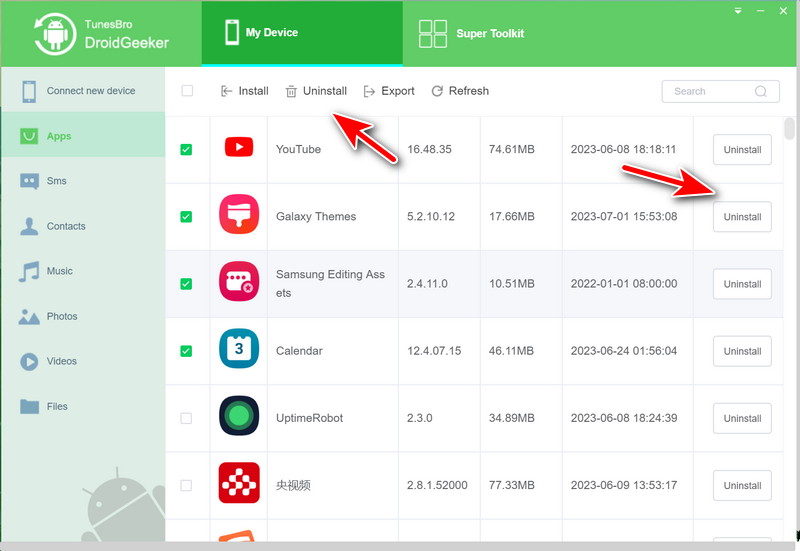Click the Calendar version 12.4.07.15

click(434, 351)
